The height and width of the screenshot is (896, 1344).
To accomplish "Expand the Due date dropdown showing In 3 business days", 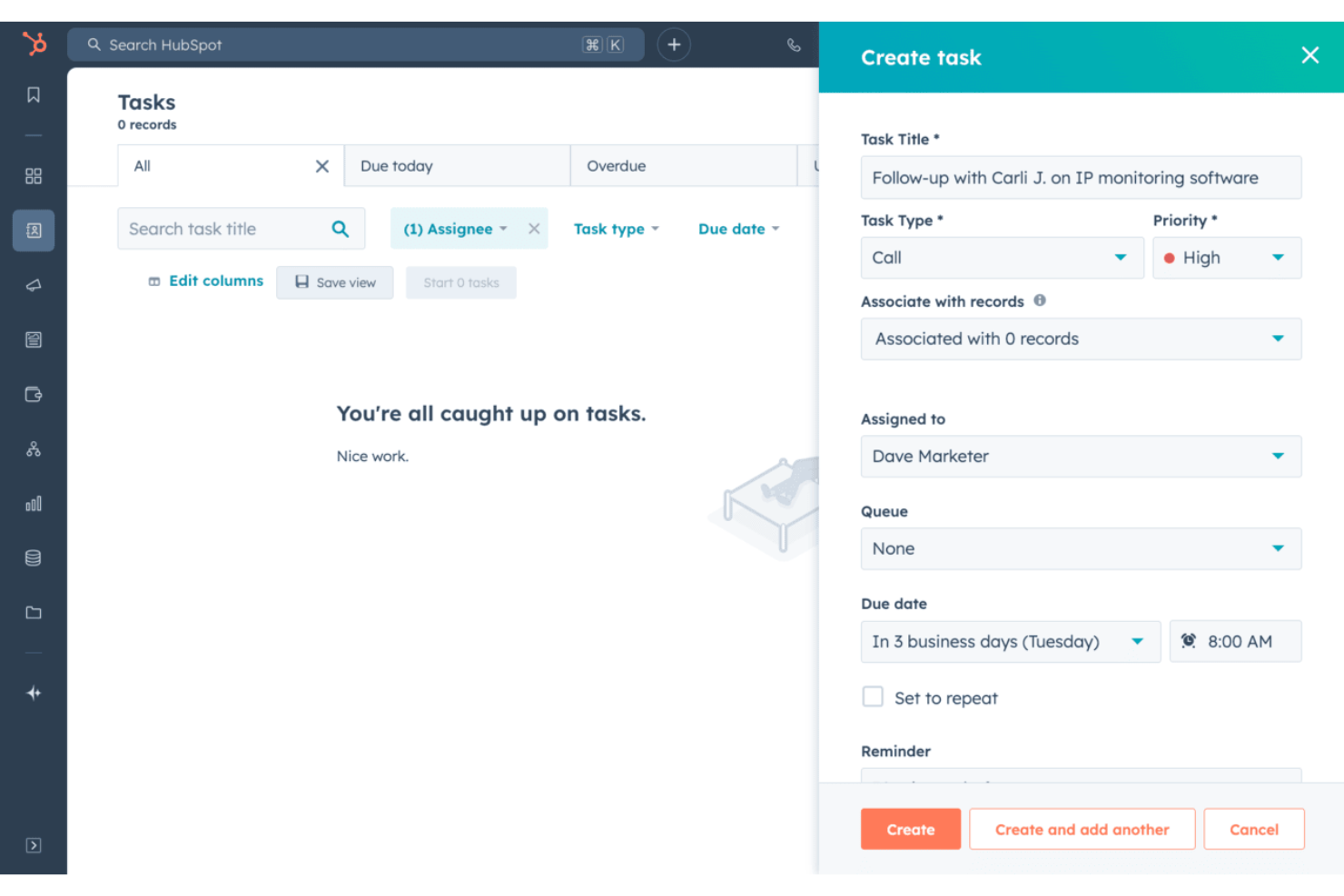I will (x=1010, y=641).
